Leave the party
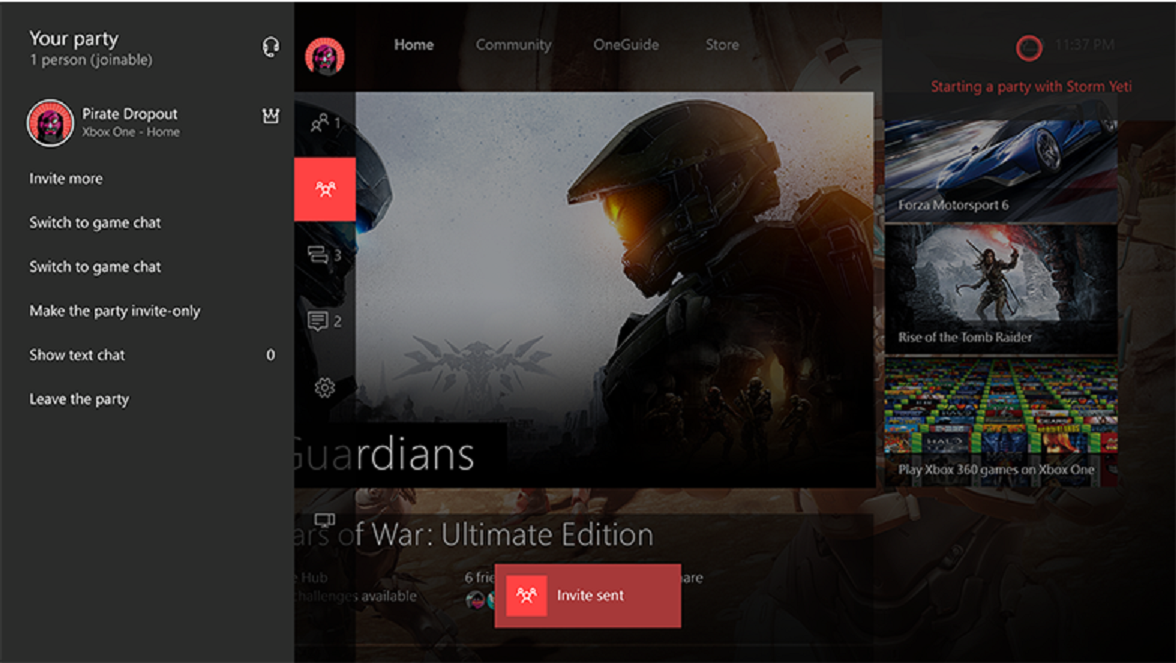This screenshot has width=1176, height=663. [x=79, y=399]
